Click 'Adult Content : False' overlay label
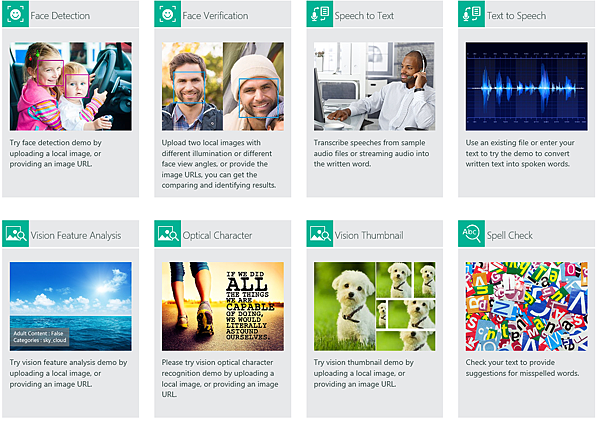The image size is (600, 422). 38,333
